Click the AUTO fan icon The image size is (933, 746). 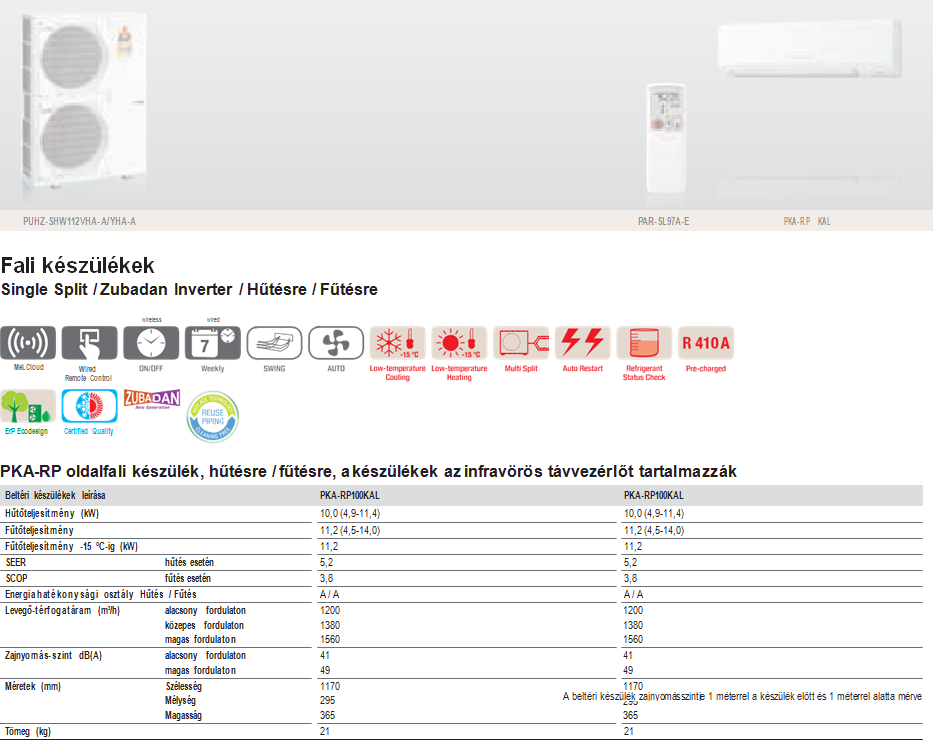point(336,343)
